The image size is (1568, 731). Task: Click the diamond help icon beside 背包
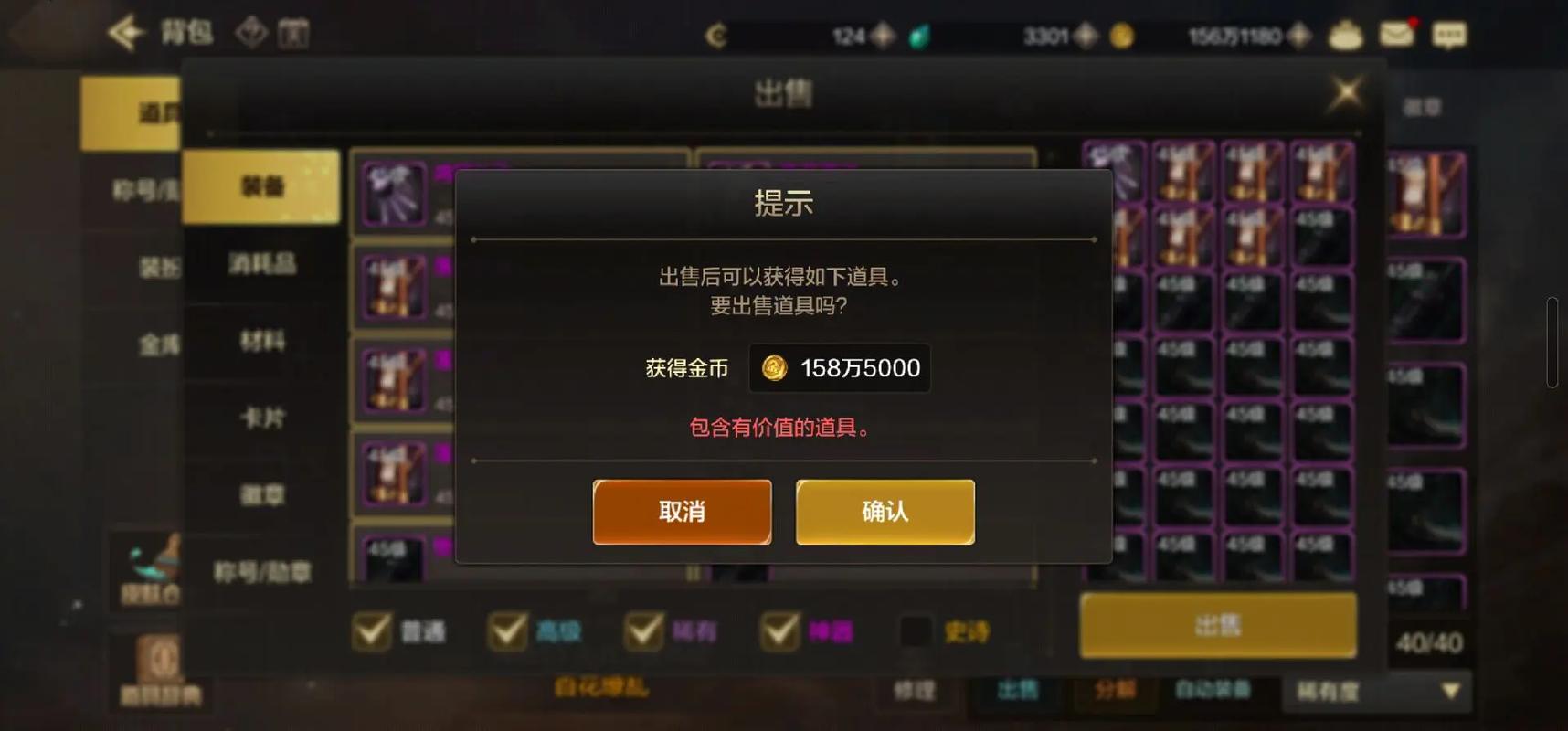[251, 33]
